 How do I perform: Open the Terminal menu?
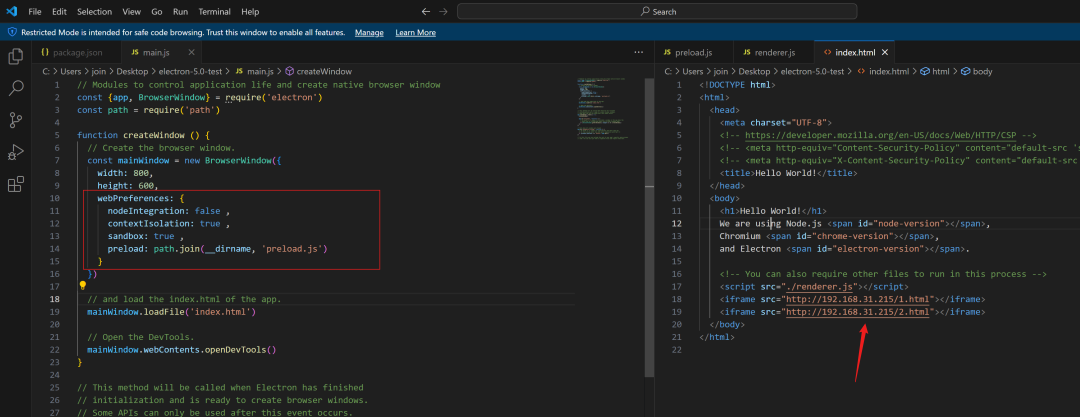(215, 12)
